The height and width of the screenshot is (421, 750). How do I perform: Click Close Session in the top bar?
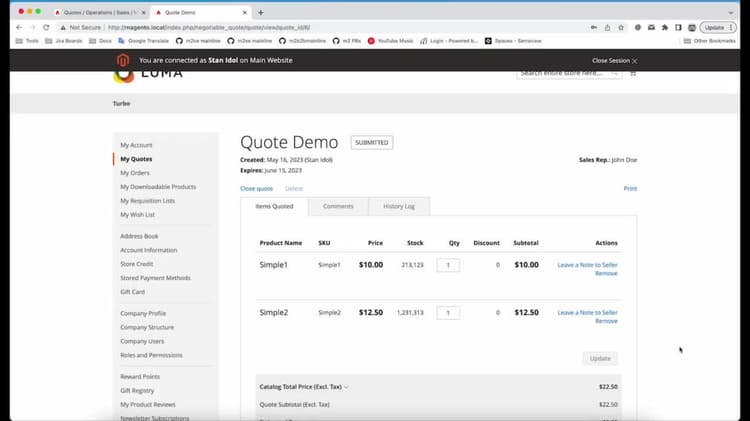click(x=614, y=61)
